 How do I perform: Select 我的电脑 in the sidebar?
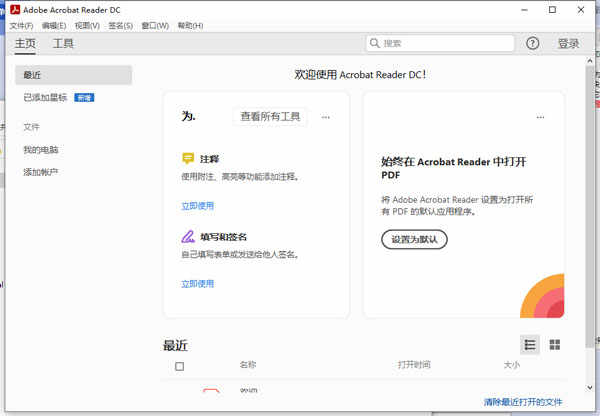[x=41, y=150]
